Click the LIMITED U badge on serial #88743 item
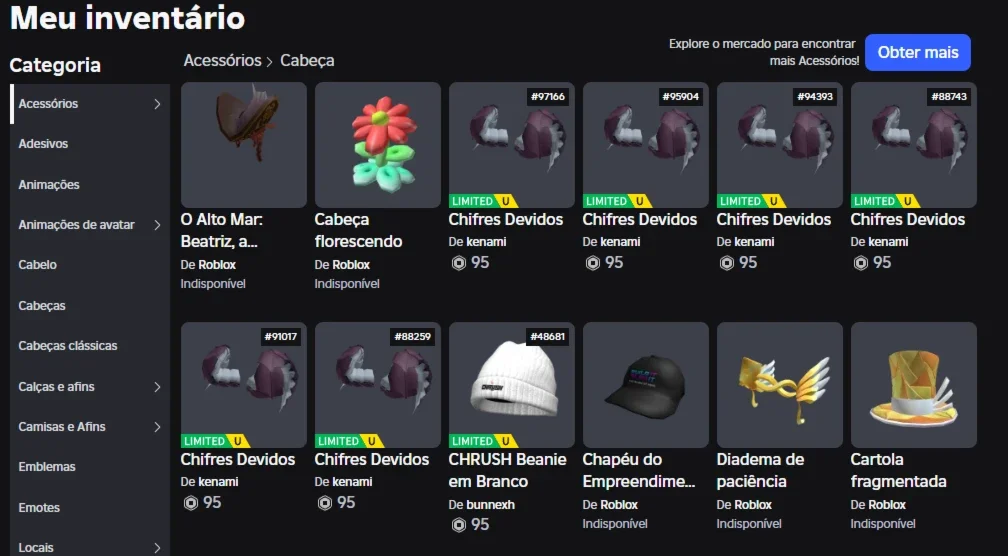This screenshot has width=1008, height=556. click(x=885, y=201)
